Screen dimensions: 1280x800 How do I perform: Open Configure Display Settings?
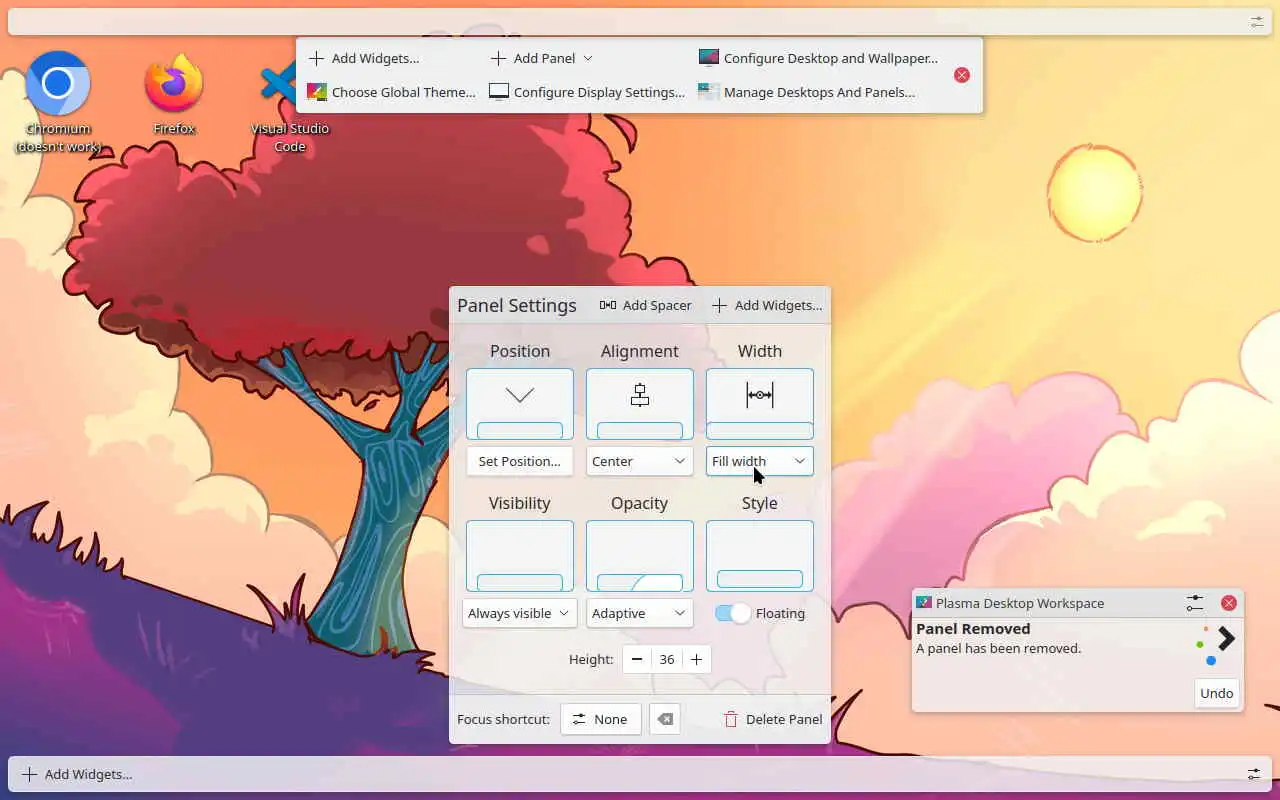click(x=587, y=92)
